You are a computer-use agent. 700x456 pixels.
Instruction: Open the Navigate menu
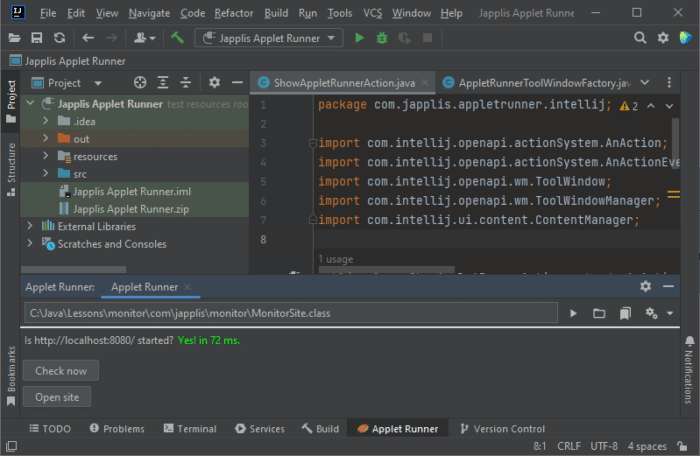point(149,13)
